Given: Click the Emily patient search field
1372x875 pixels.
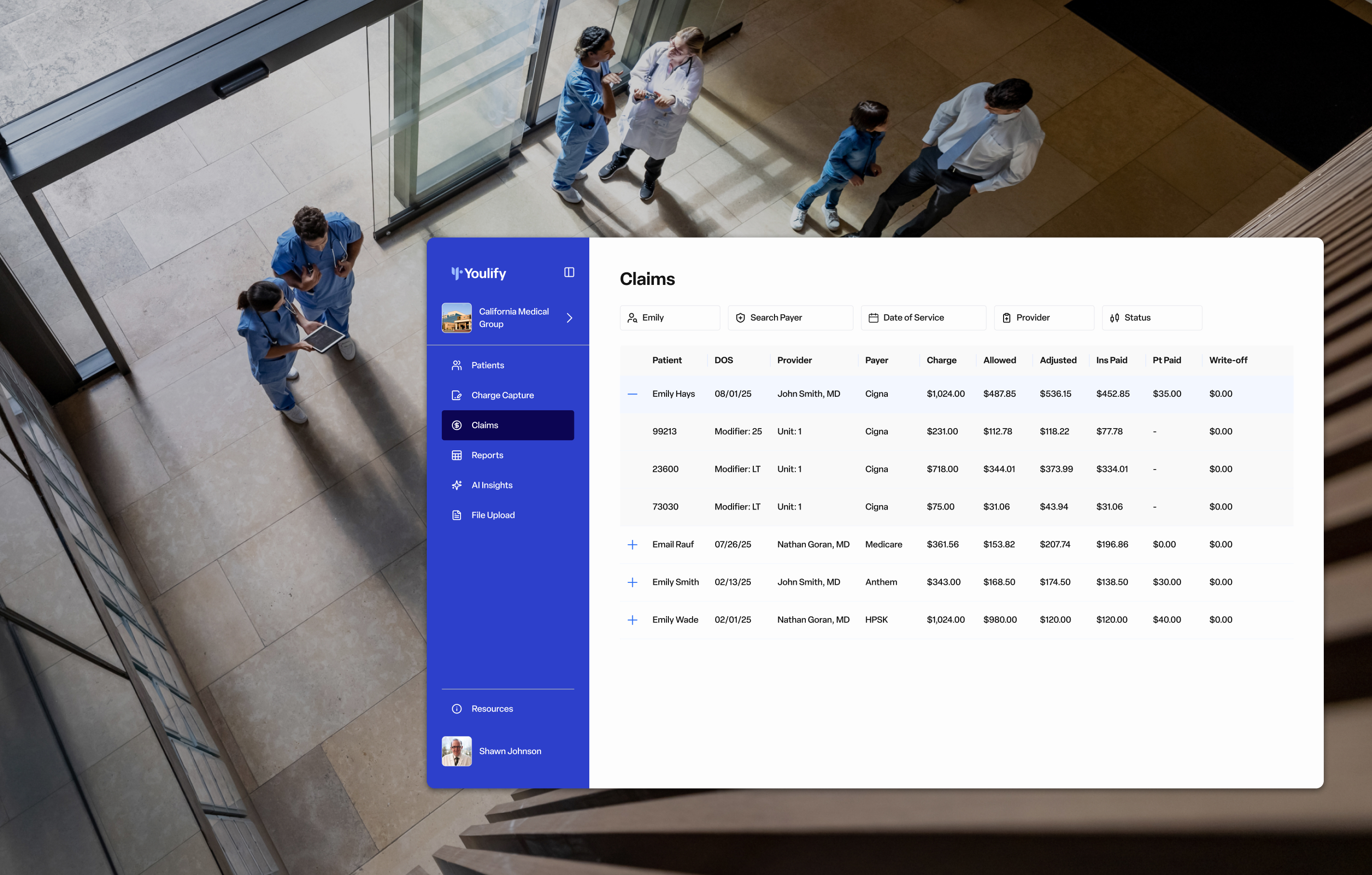Looking at the screenshot, I should (669, 318).
